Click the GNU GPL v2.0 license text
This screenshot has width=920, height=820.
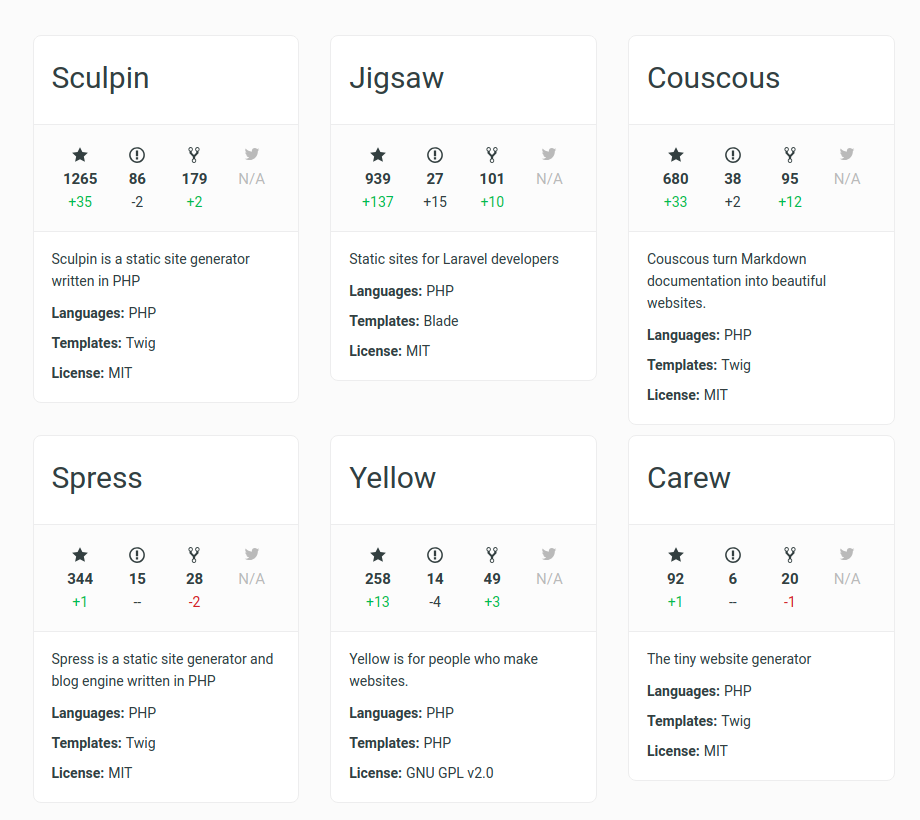pos(450,773)
